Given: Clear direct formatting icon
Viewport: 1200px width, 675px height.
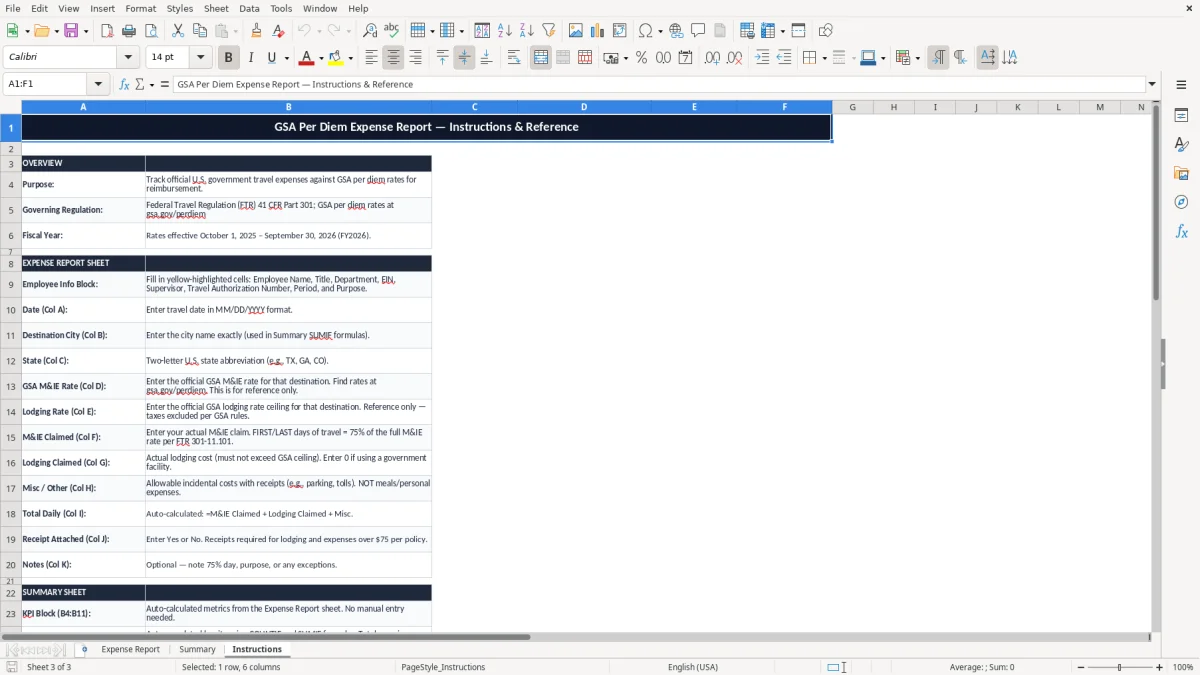Looking at the screenshot, I should click(278, 31).
